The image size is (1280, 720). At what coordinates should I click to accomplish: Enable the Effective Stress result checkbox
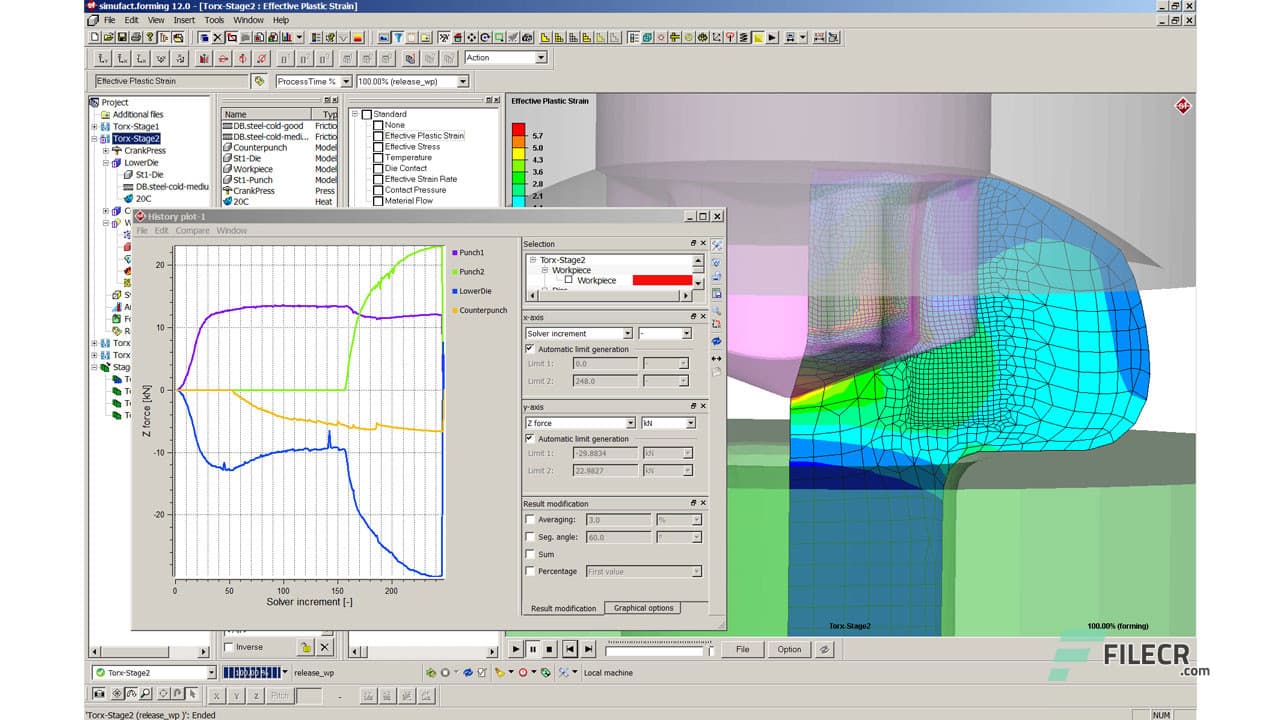pyautogui.click(x=378, y=147)
